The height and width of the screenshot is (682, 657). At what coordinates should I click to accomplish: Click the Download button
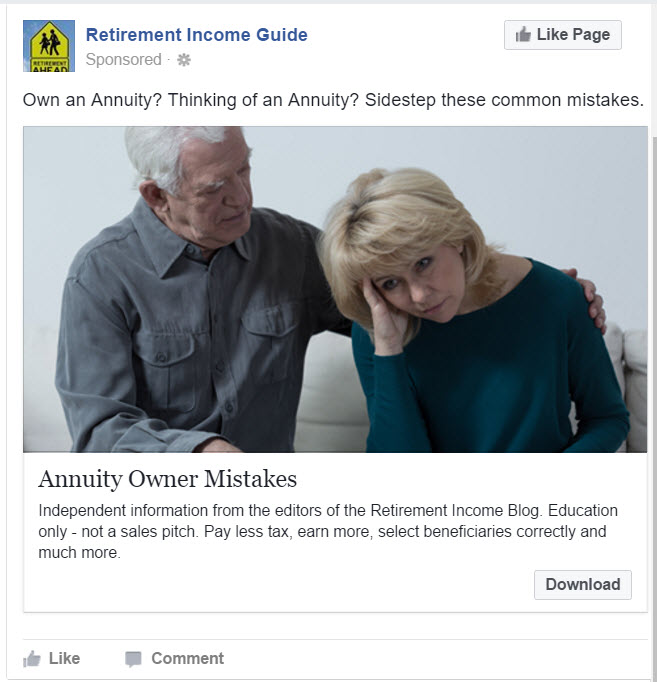(583, 585)
